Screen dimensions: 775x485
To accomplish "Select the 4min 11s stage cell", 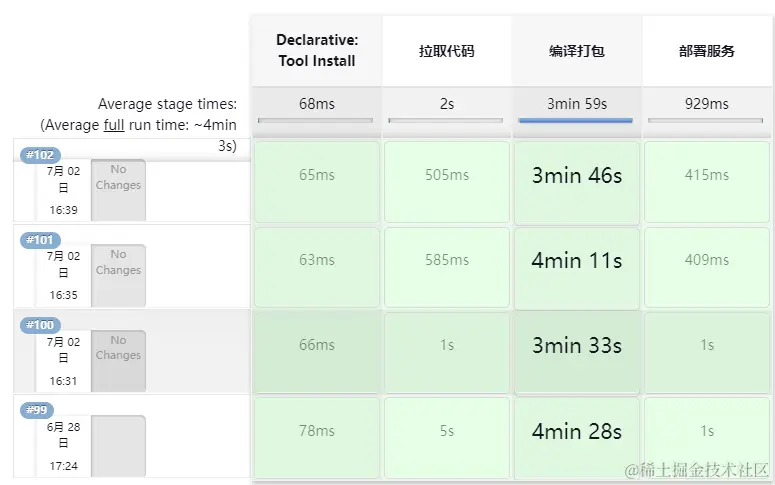I will [x=576, y=260].
